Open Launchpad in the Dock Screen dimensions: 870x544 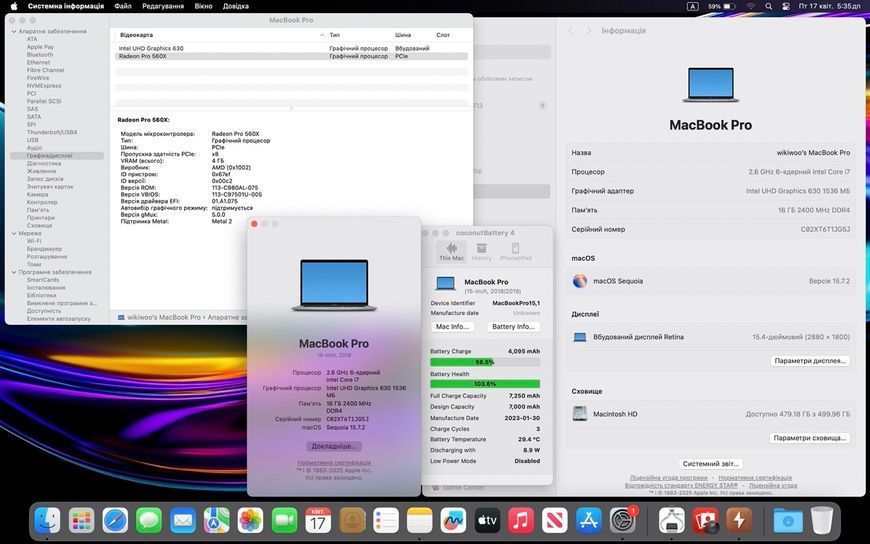(x=82, y=521)
